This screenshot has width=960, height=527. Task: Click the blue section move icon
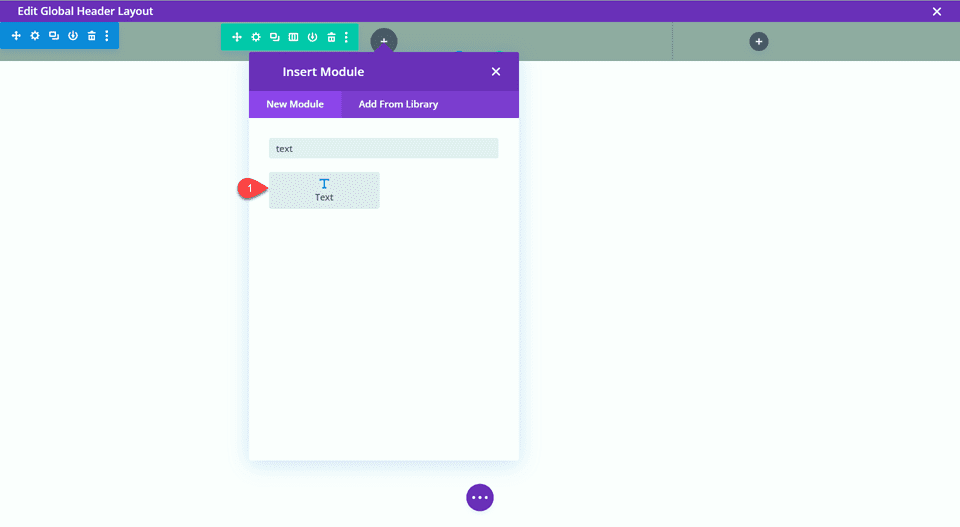click(16, 36)
